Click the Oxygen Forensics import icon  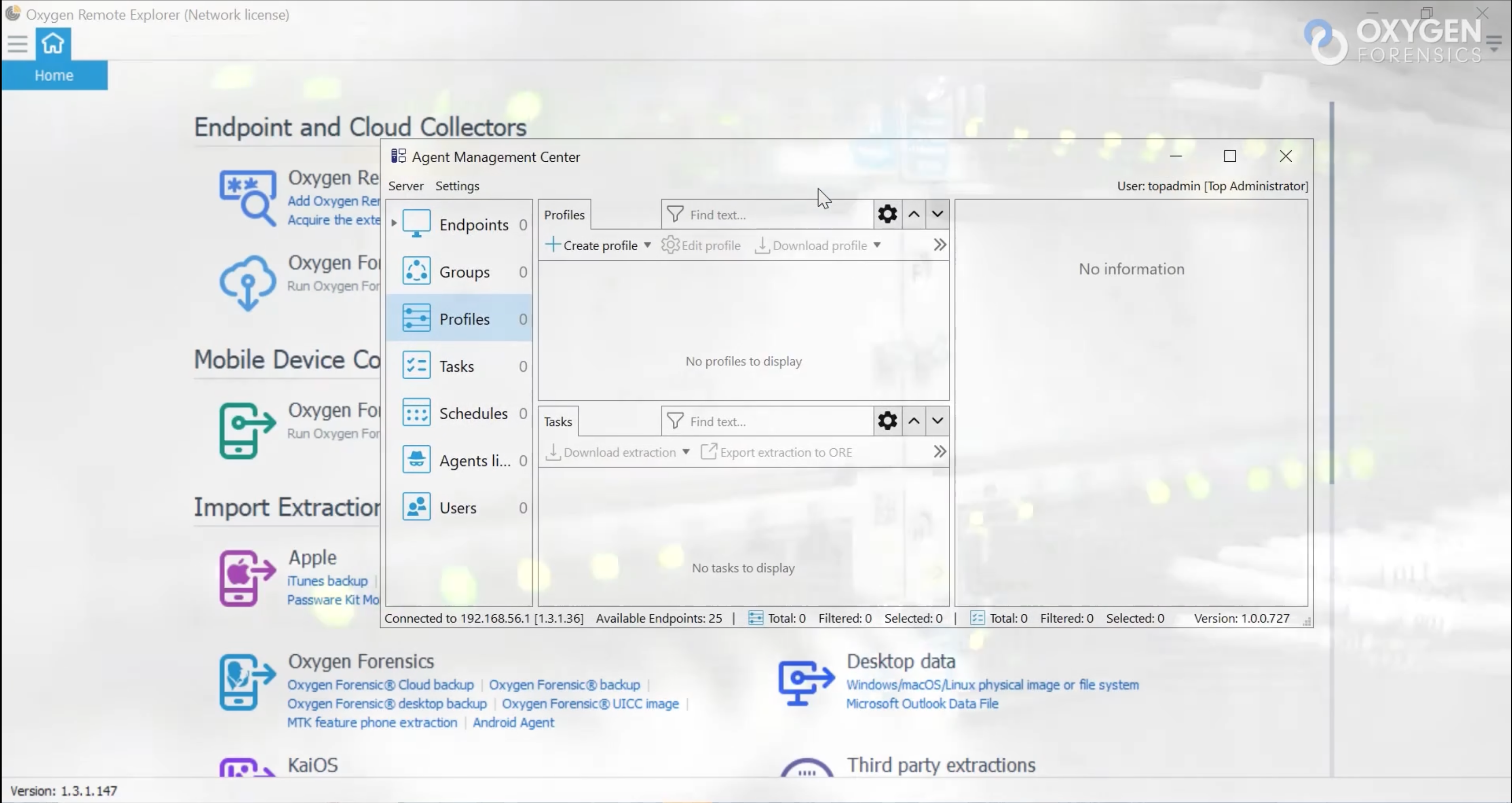click(248, 682)
